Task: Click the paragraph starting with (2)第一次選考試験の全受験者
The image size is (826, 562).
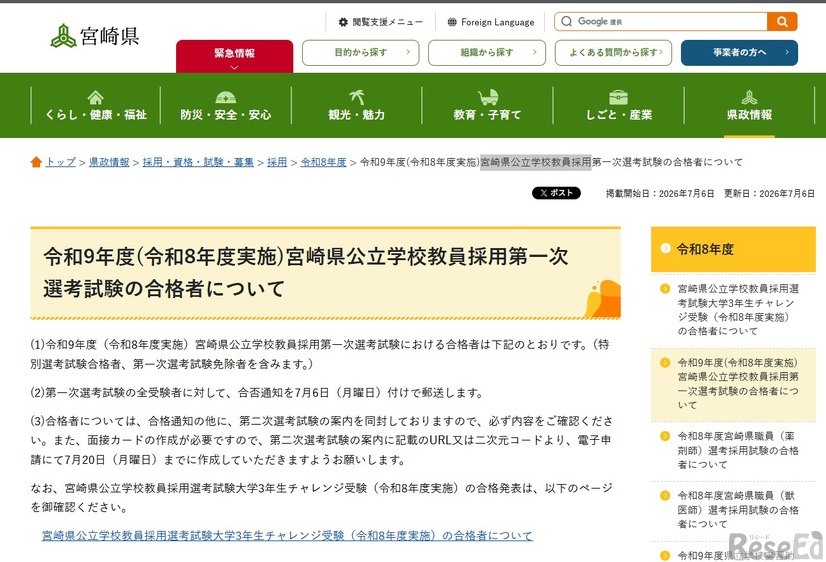Action: (x=257, y=392)
